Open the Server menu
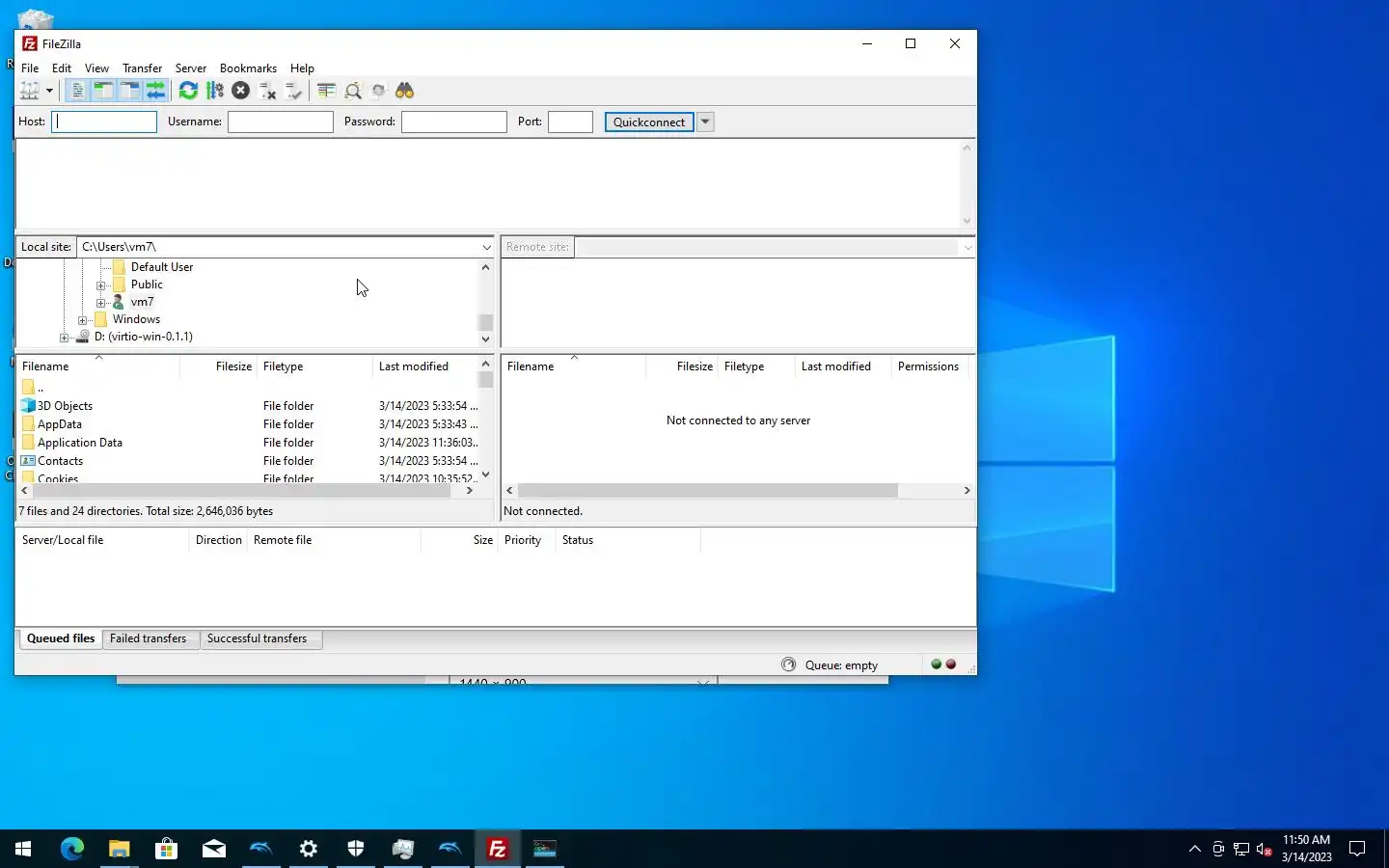 191,68
